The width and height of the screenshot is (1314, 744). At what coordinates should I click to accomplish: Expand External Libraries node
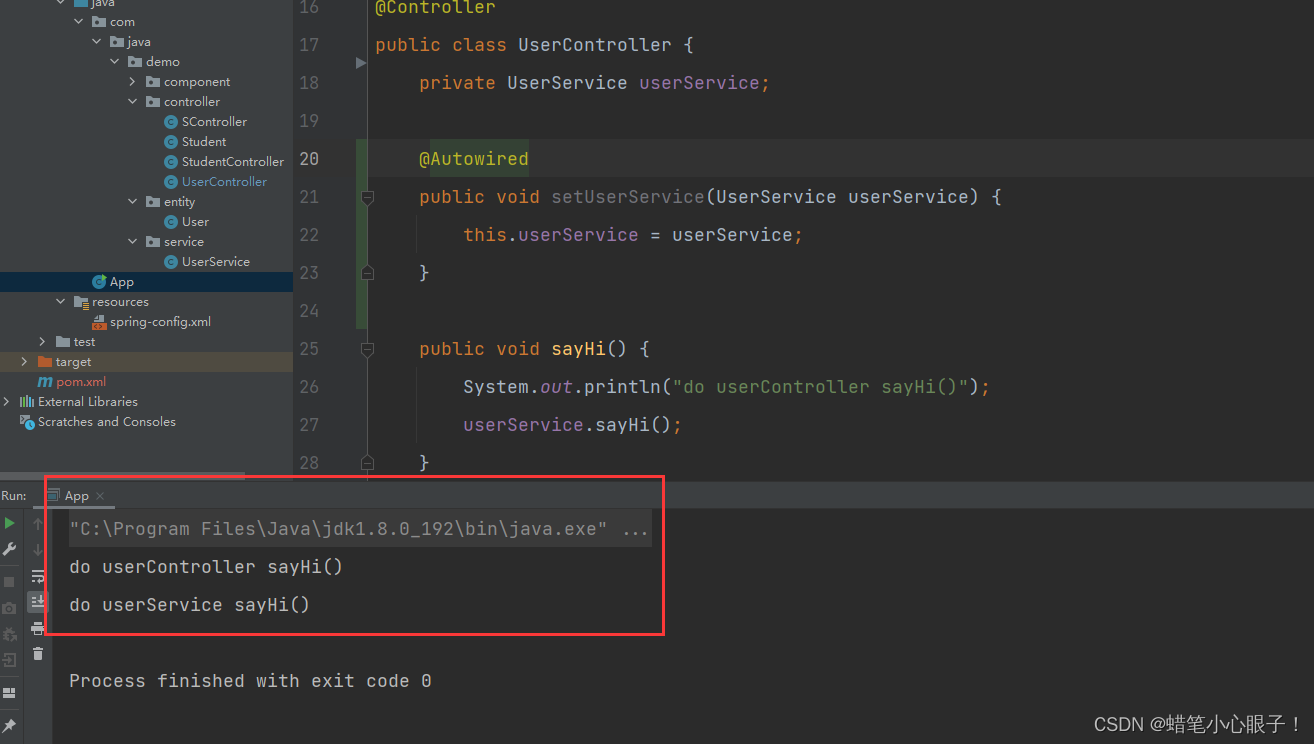tap(6, 402)
